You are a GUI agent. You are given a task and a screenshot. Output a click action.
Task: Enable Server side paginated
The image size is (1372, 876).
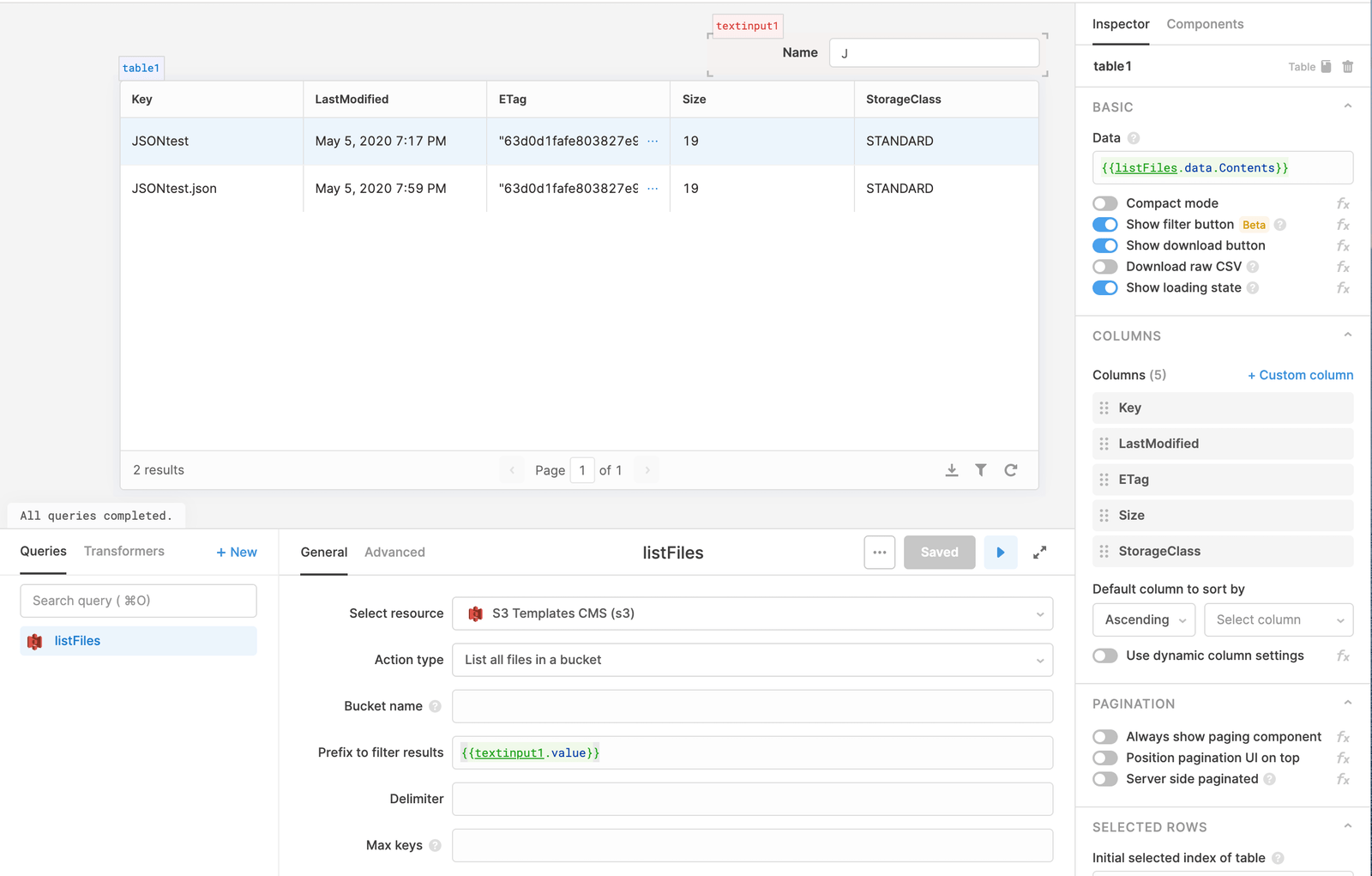tap(1104, 779)
